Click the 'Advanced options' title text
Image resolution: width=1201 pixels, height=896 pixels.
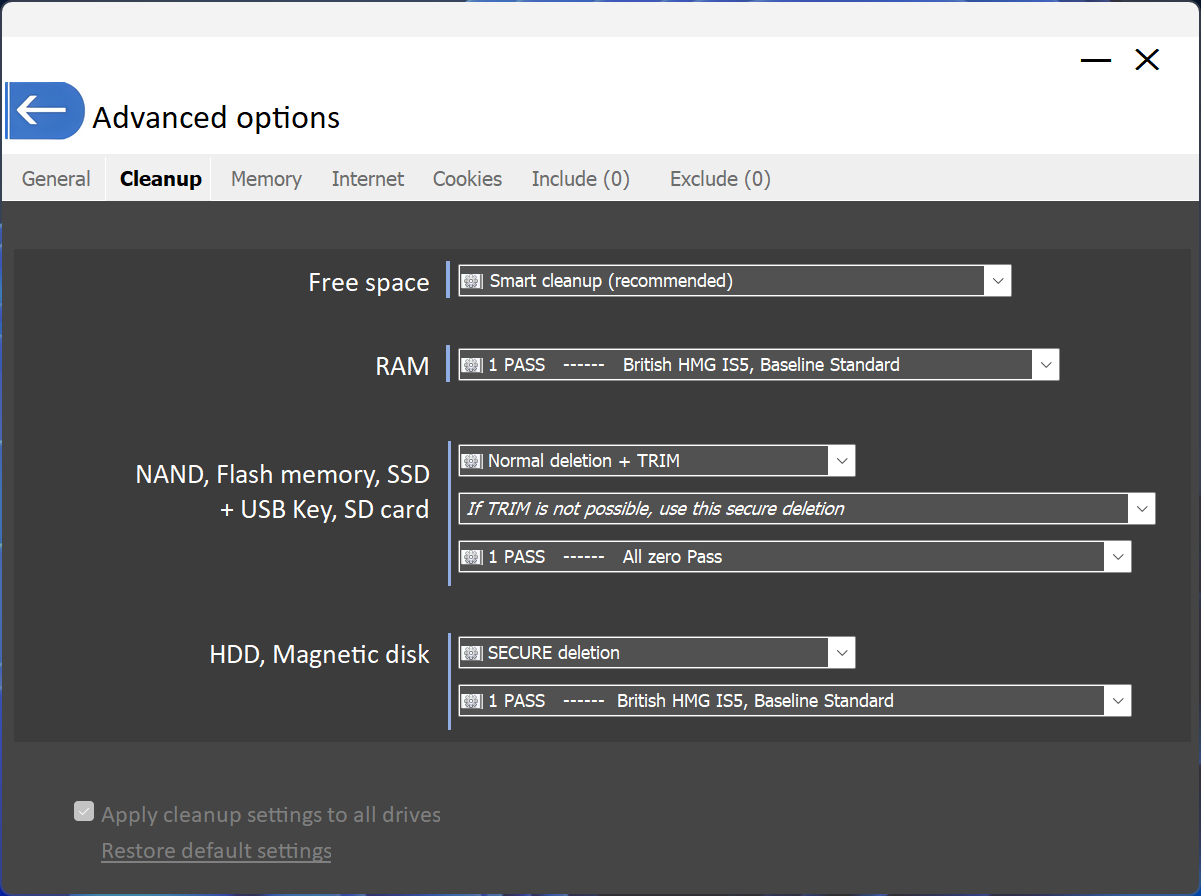[216, 118]
